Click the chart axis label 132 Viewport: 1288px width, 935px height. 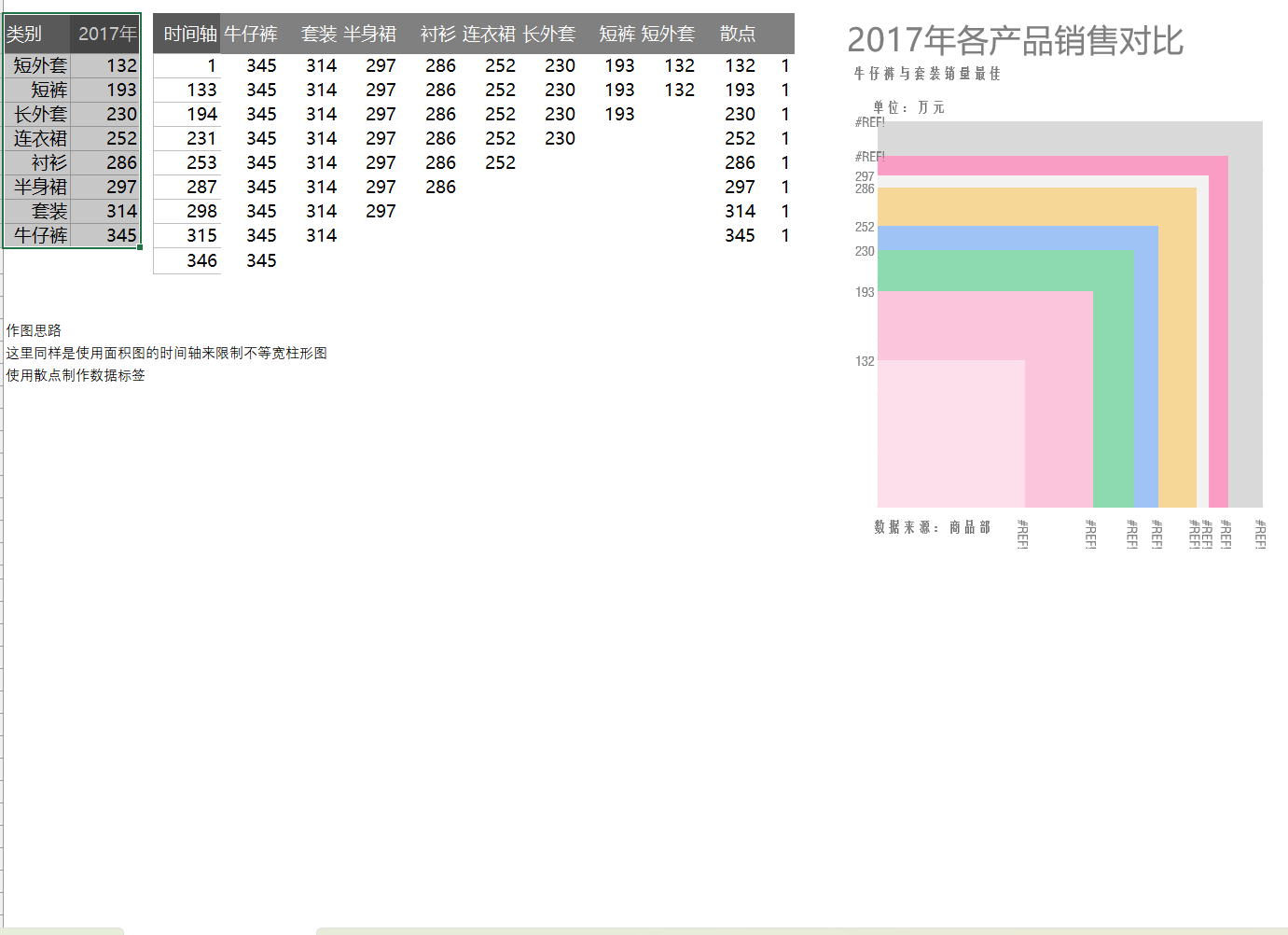point(865,361)
